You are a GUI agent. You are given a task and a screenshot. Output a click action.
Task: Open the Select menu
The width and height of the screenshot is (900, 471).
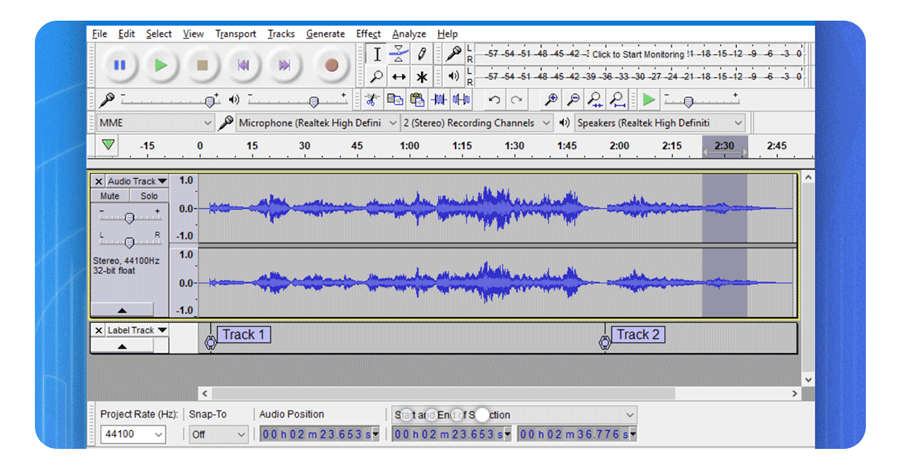[x=158, y=34]
